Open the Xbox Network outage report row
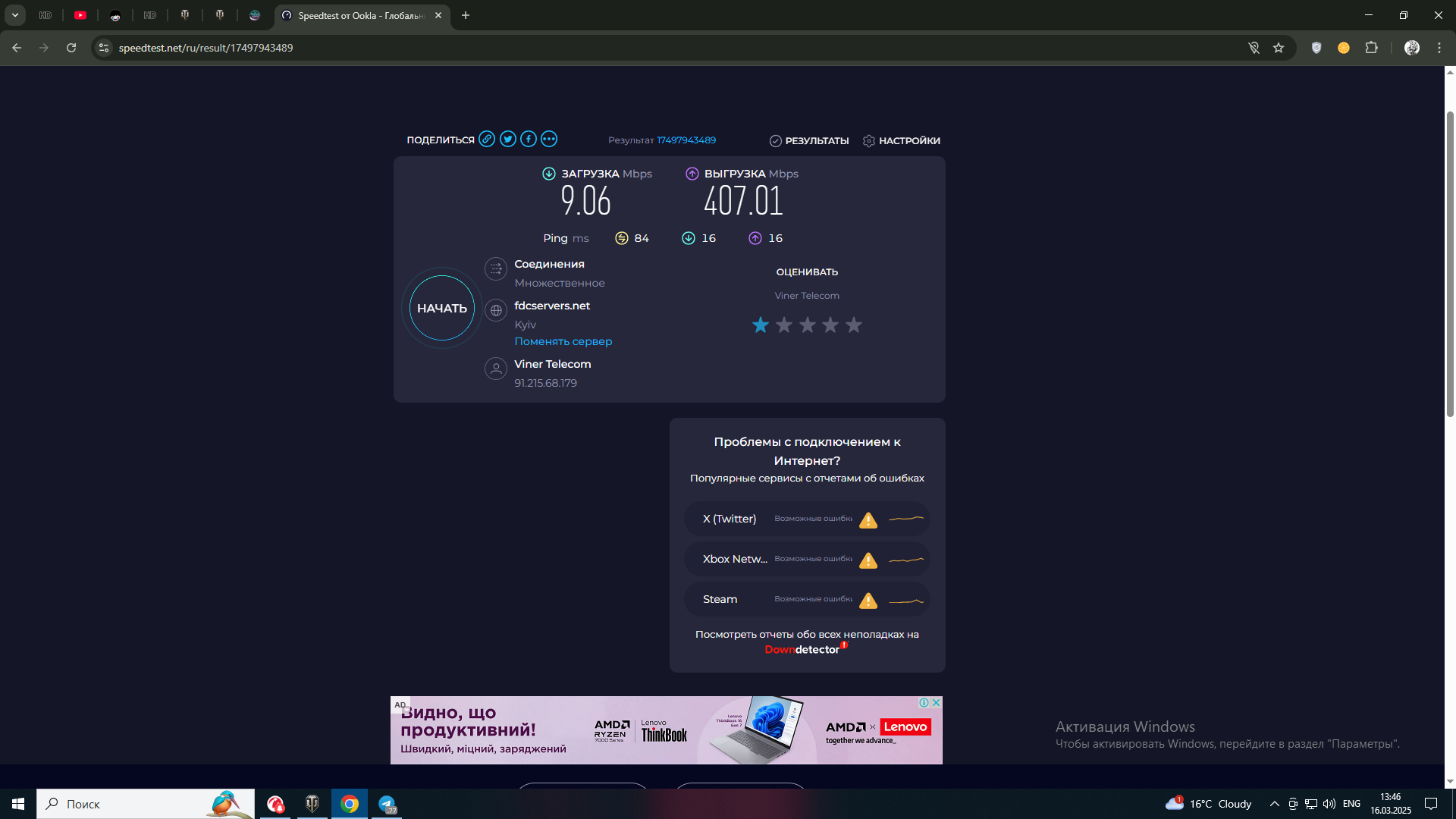Screen dimensions: 1456x819 (x=807, y=559)
